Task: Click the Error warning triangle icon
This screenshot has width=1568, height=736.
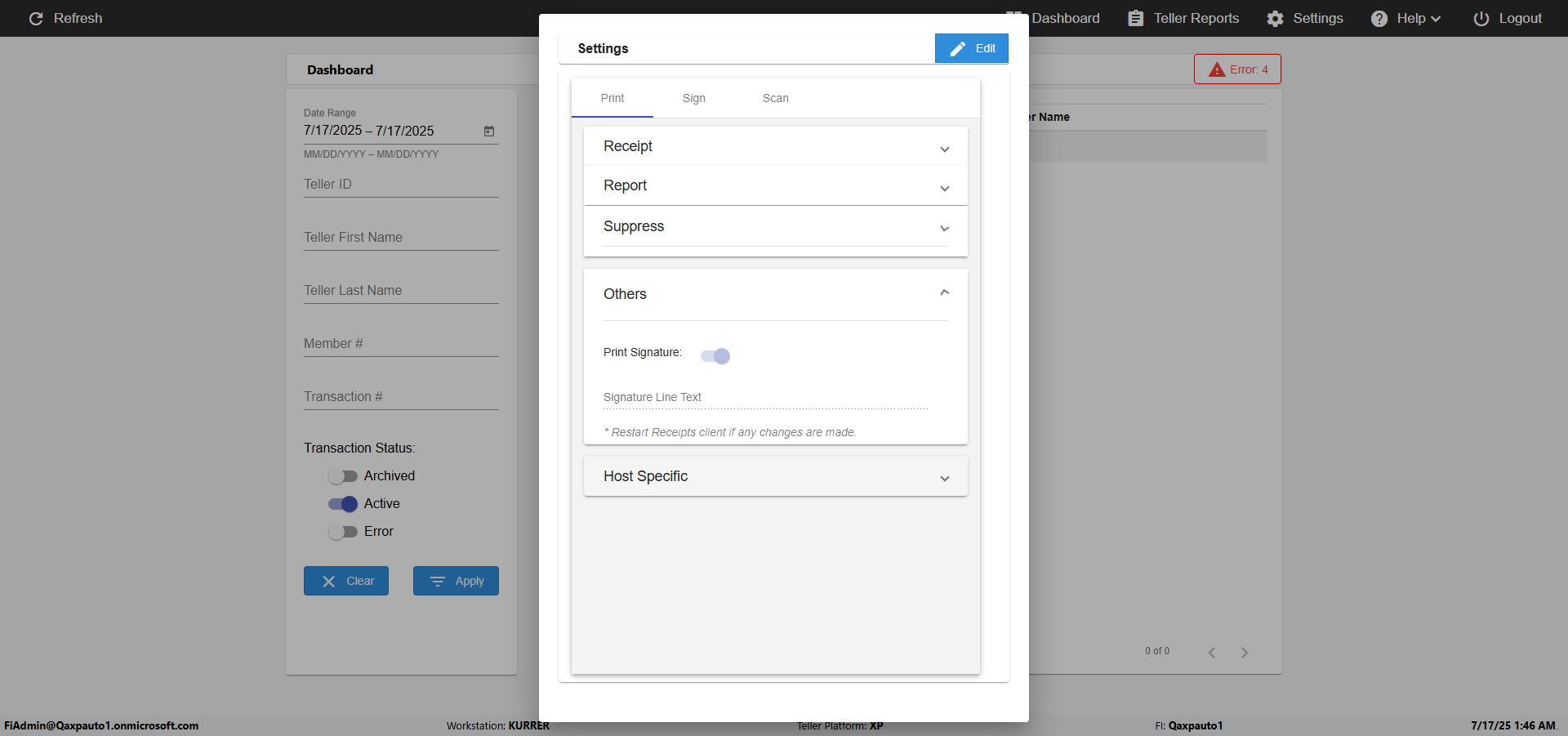Action: click(1217, 69)
